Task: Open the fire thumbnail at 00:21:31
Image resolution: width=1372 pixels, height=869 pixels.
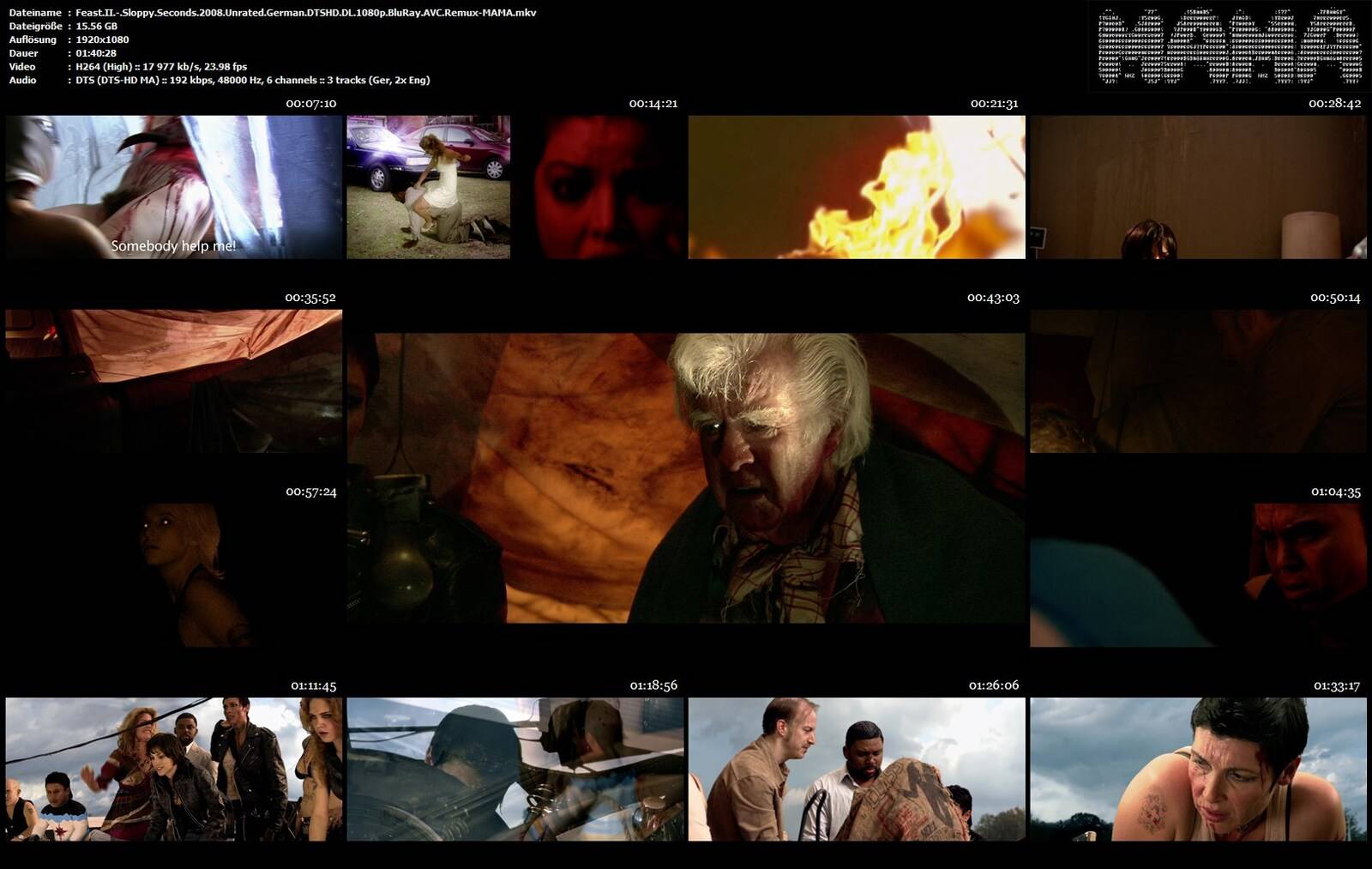Action: tap(857, 187)
